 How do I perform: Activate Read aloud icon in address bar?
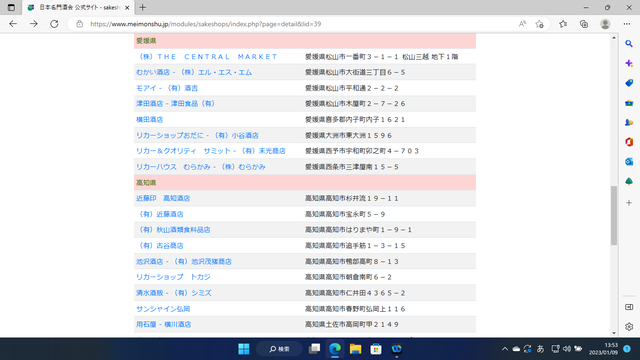522,24
